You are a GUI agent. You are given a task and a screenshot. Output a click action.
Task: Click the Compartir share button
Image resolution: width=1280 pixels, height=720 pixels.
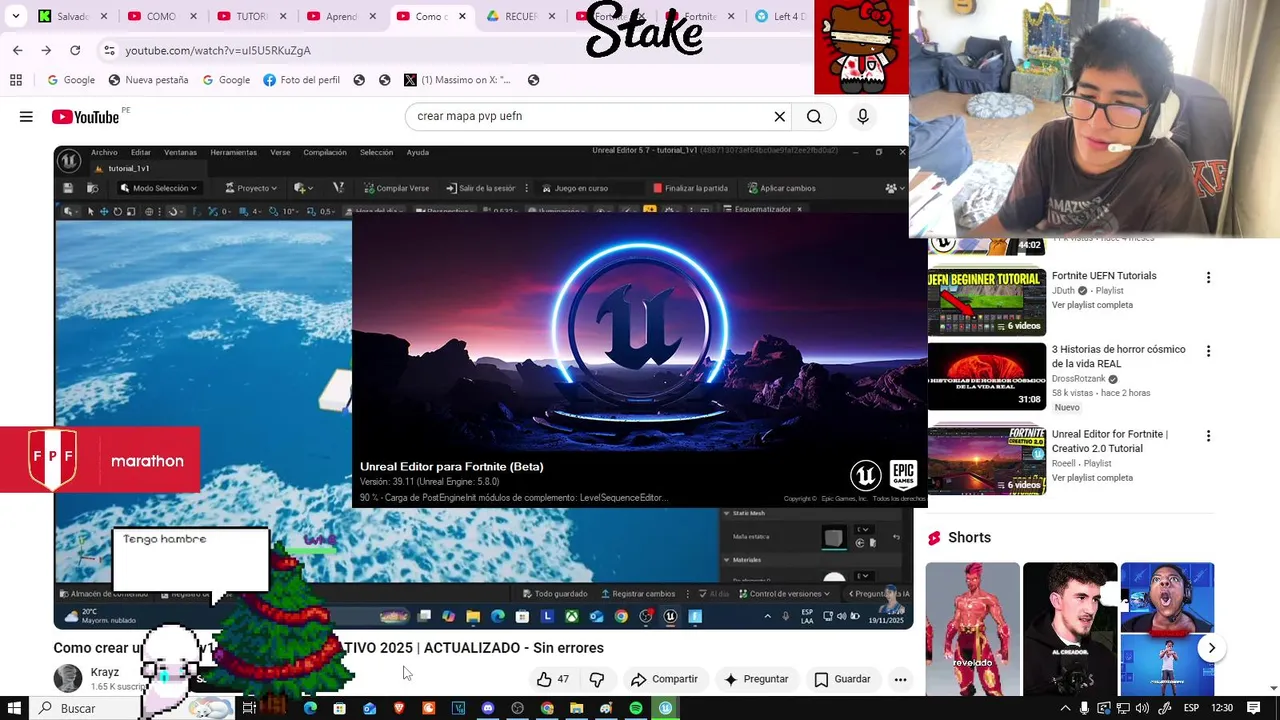(x=665, y=679)
